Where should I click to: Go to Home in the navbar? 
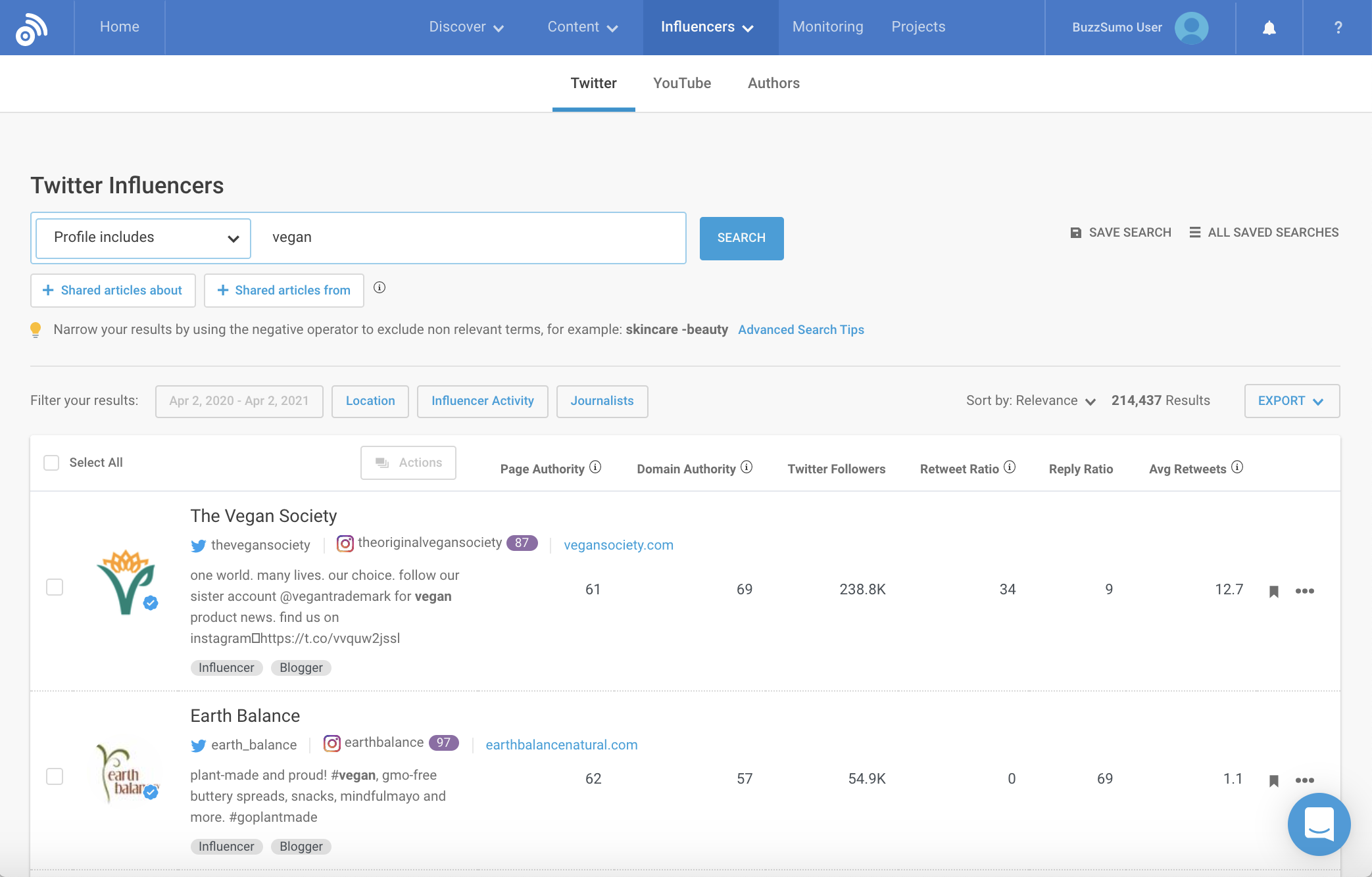pyautogui.click(x=120, y=27)
